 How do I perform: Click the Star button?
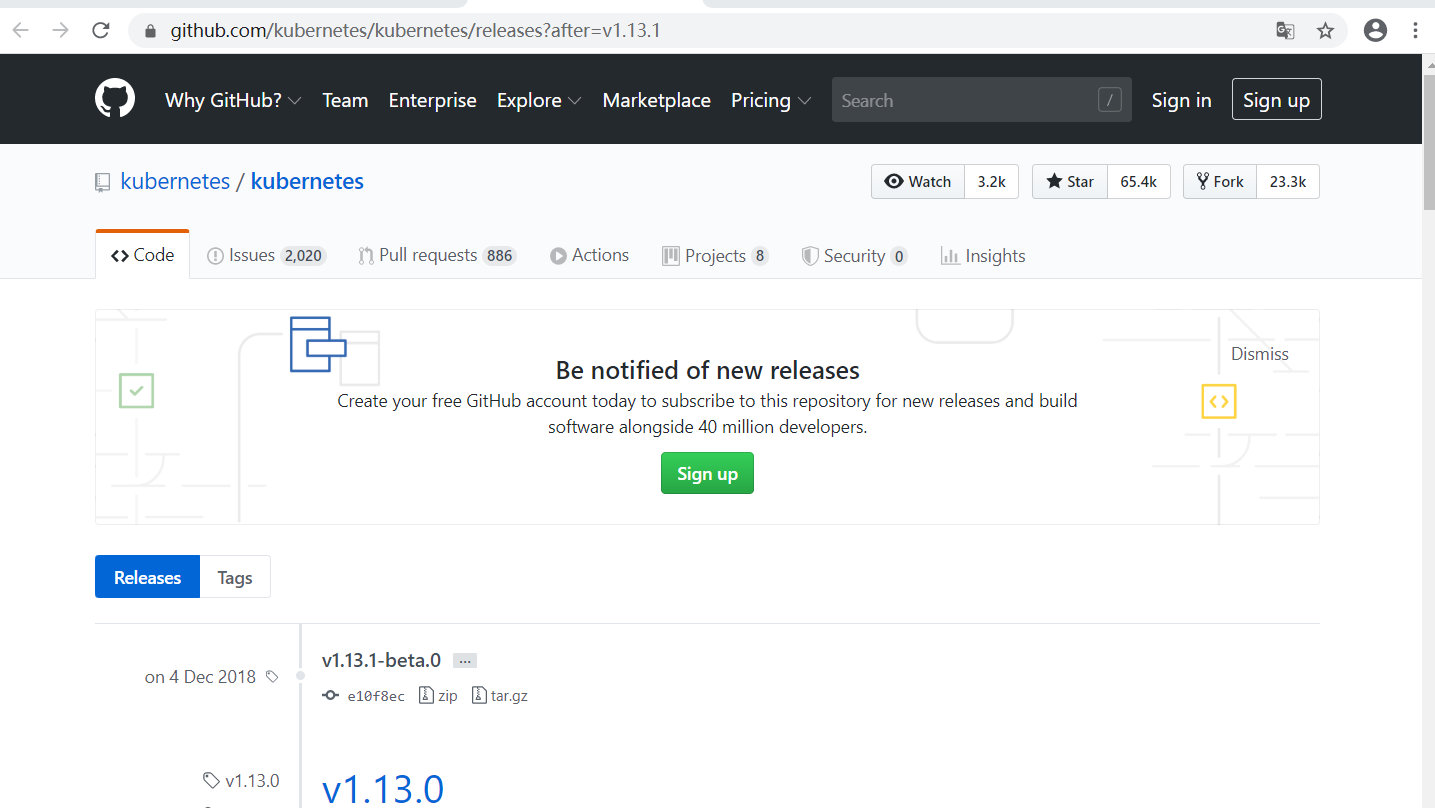(x=1070, y=181)
